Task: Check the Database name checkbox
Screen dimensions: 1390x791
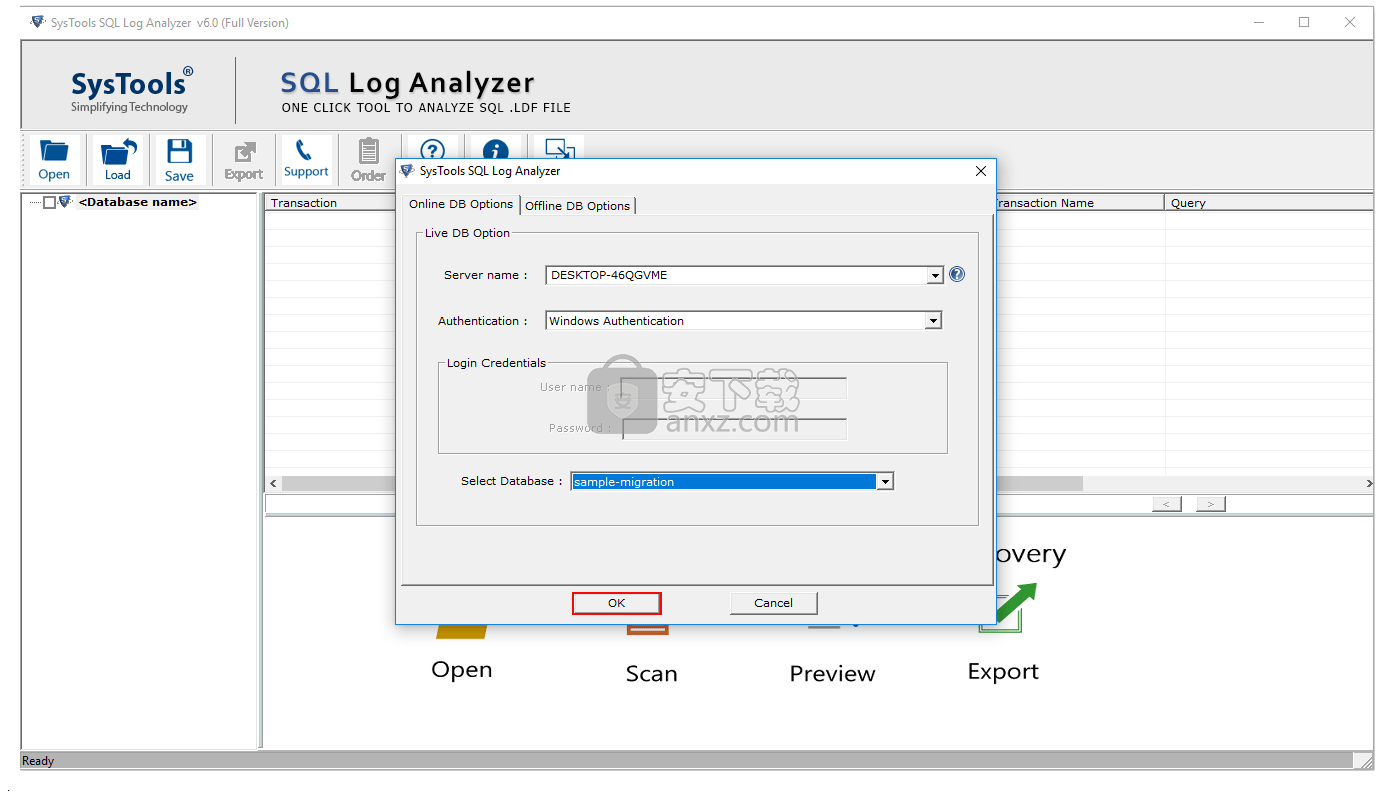Action: coord(49,202)
